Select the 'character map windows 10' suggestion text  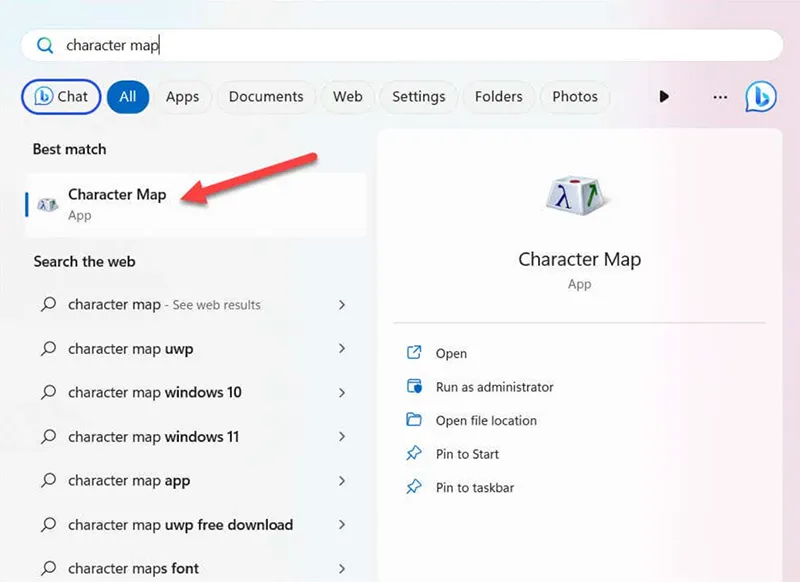(155, 392)
